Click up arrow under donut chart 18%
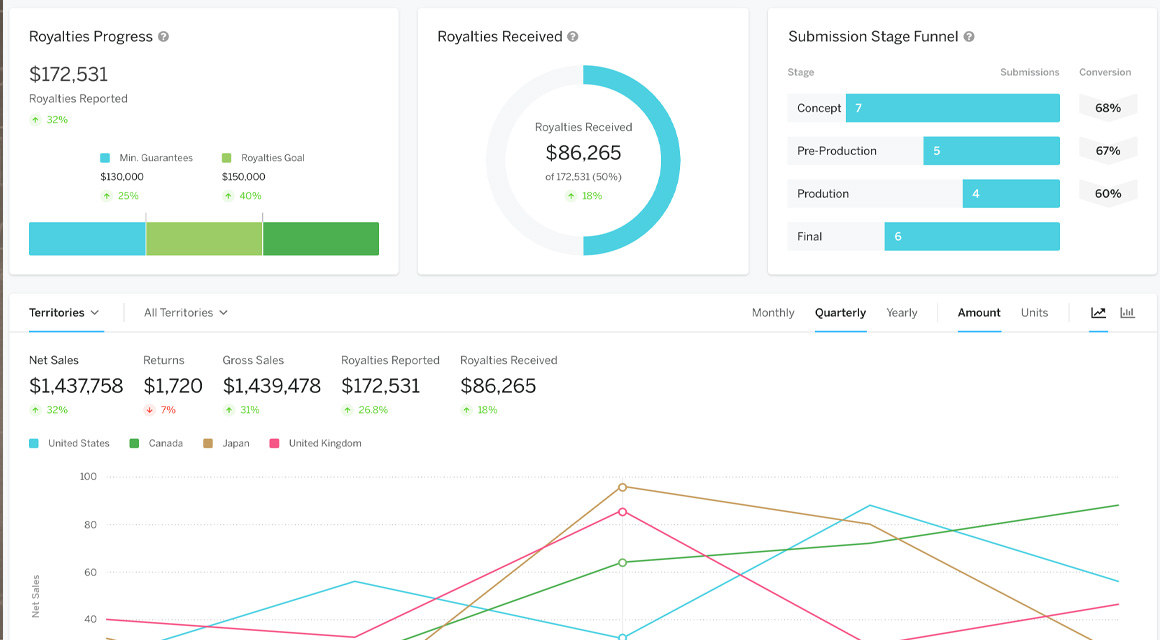Viewport: 1160px width, 640px height. (570, 196)
